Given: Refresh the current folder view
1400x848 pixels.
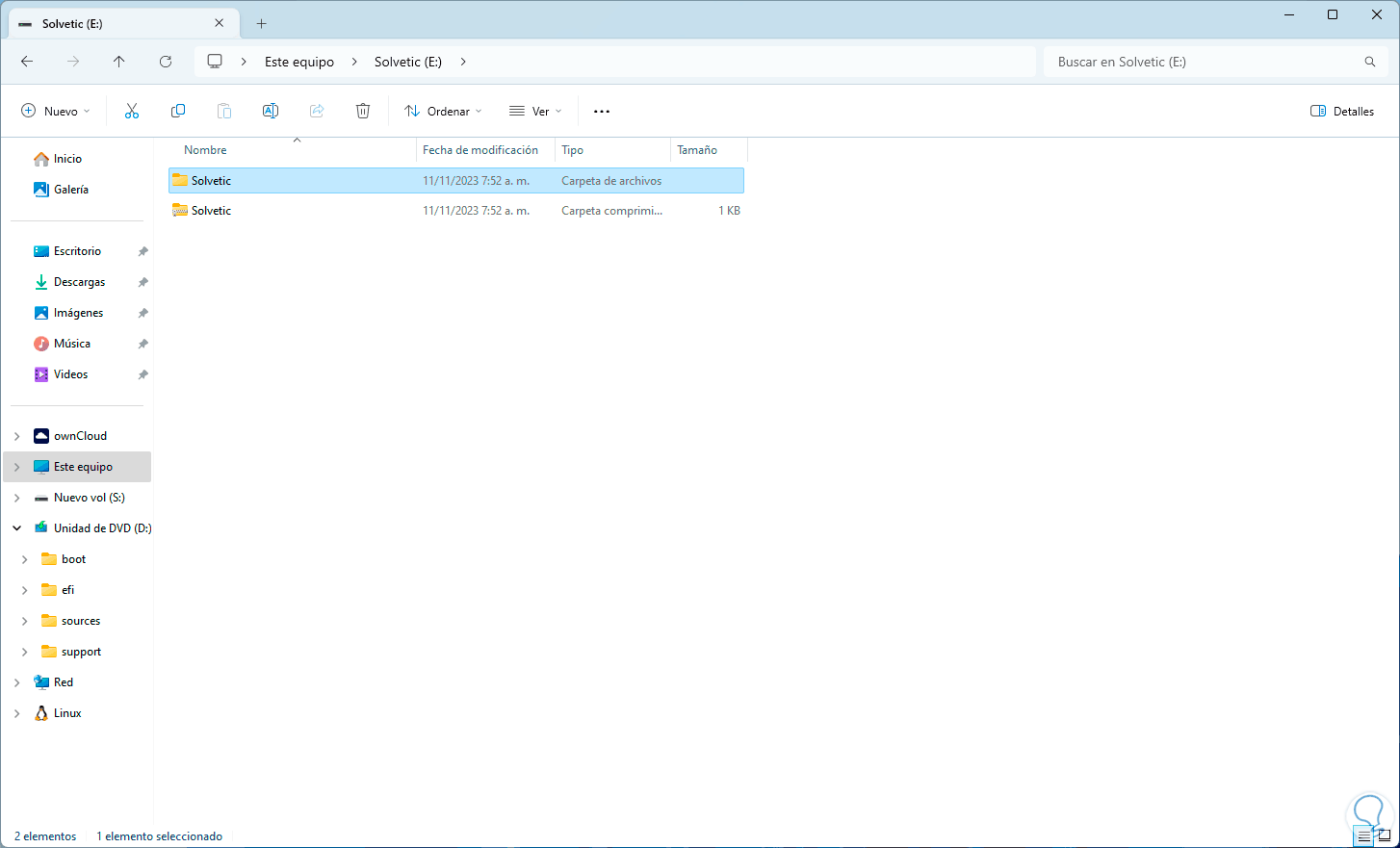Looking at the screenshot, I should (x=166, y=62).
